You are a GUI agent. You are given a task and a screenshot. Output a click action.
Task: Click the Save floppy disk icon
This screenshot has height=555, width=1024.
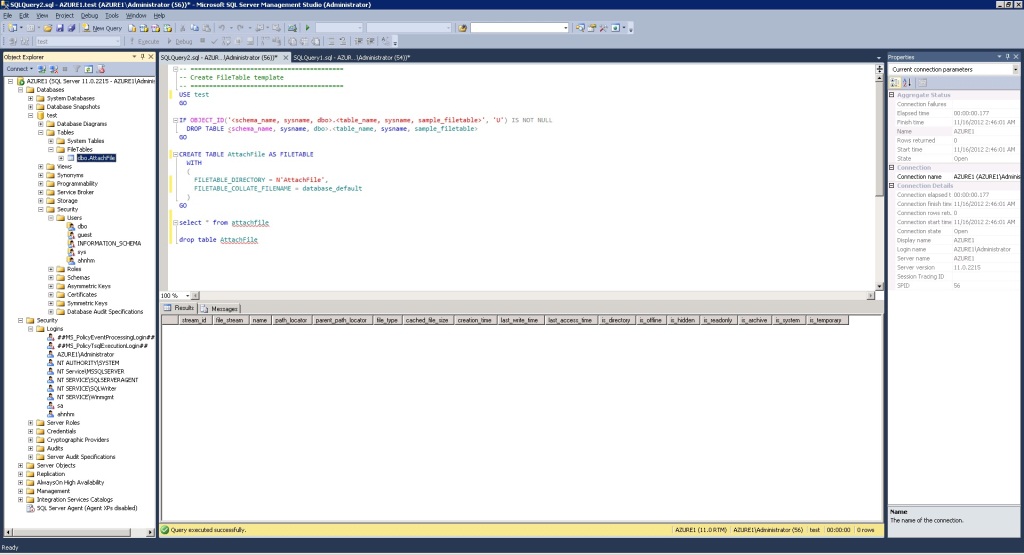(59, 28)
